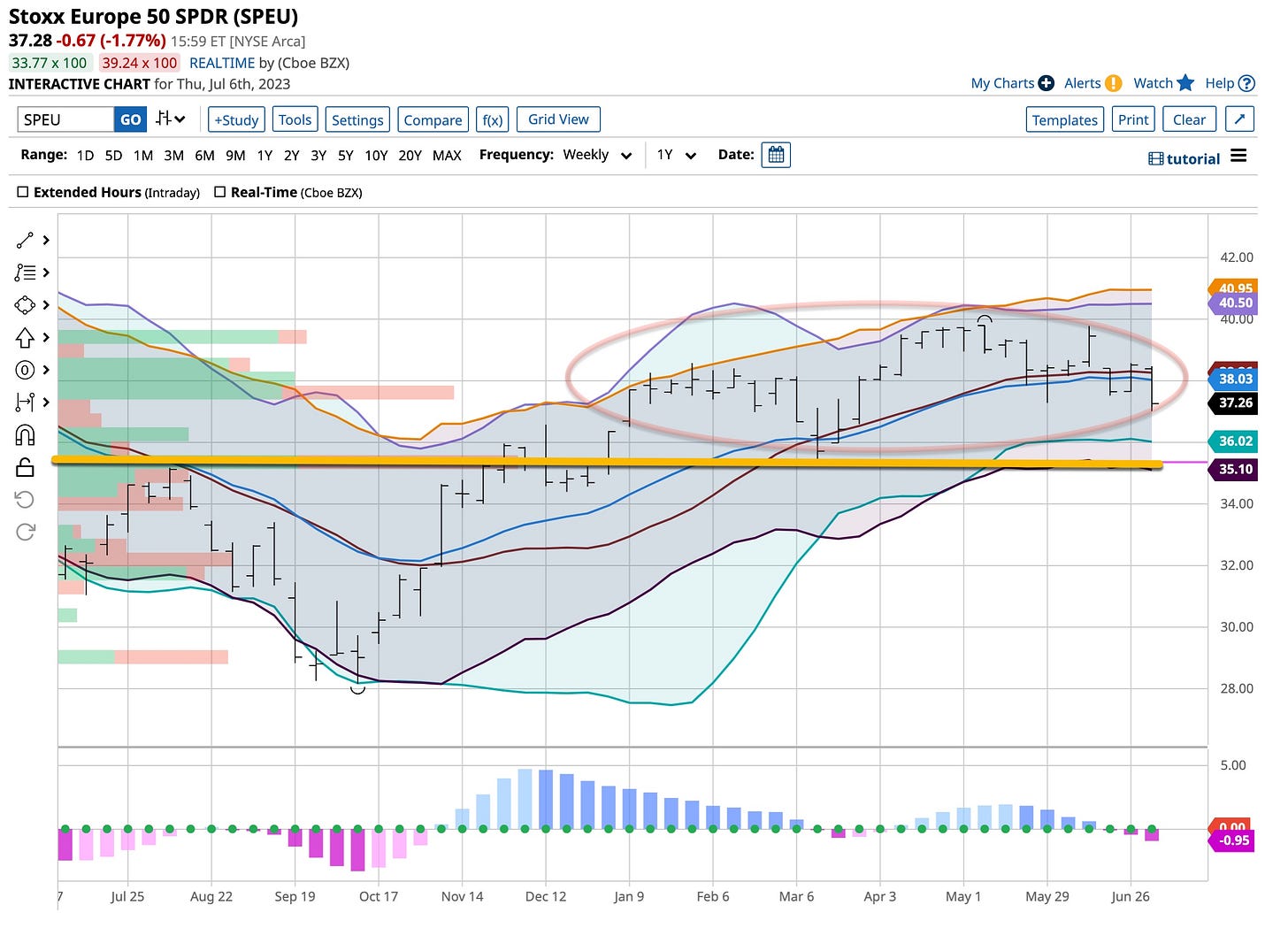
Task: Set range to 20Y
Action: (410, 155)
